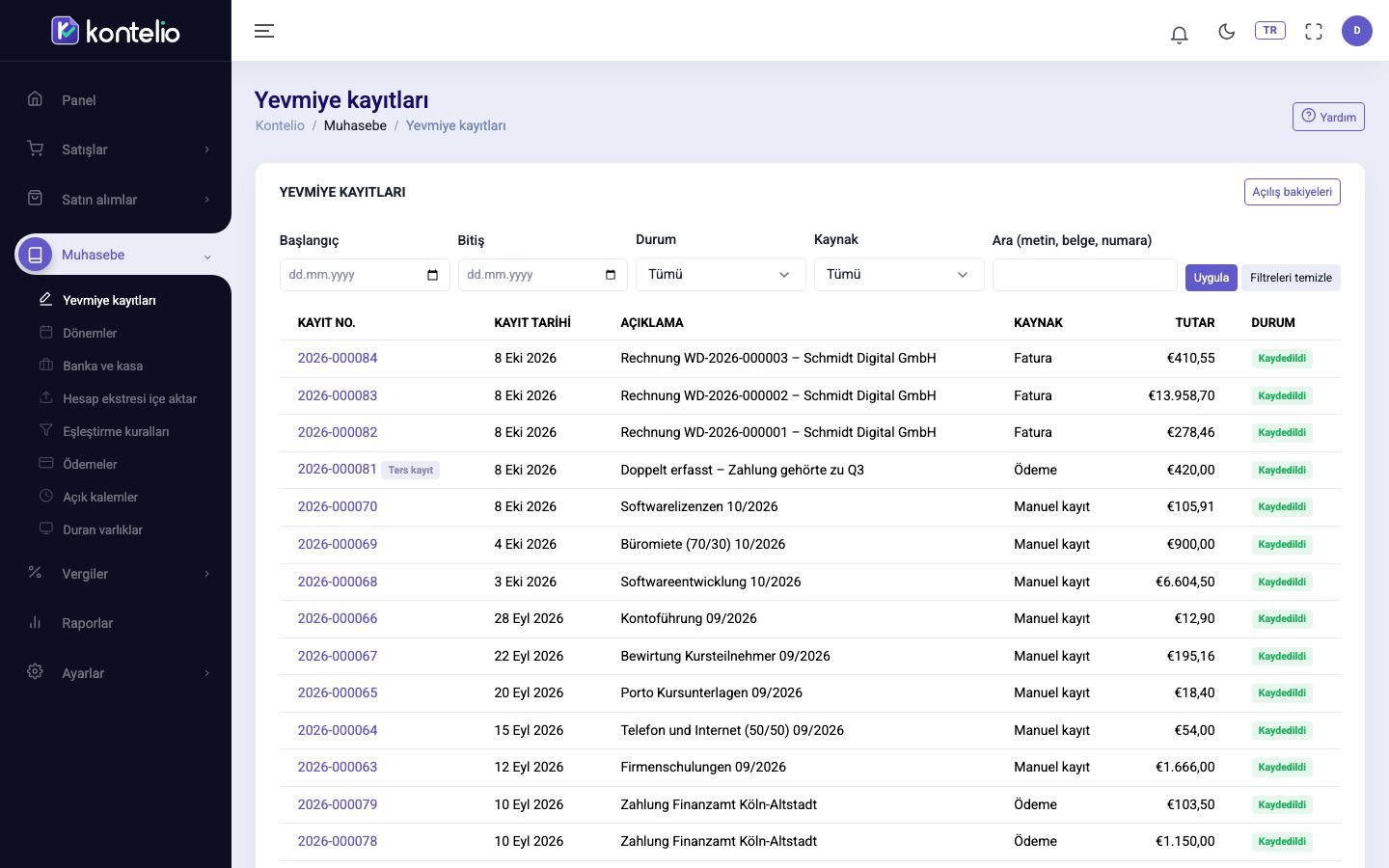The image size is (1389, 868).
Task: Open Açılış bakiyeleri
Action: coord(1292,192)
